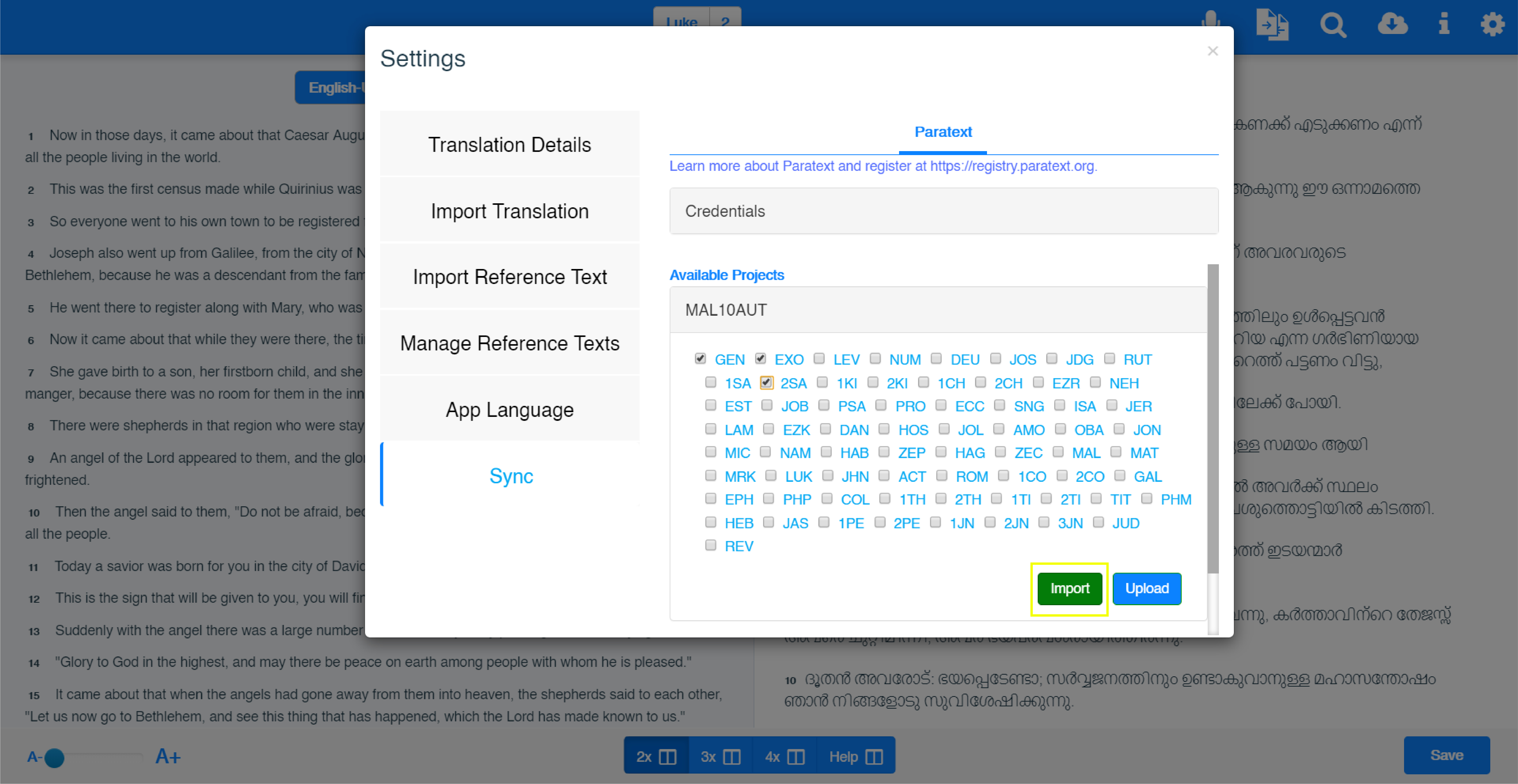Click the blue Upload button
Viewport: 1518px width, 784px height.
click(1147, 588)
